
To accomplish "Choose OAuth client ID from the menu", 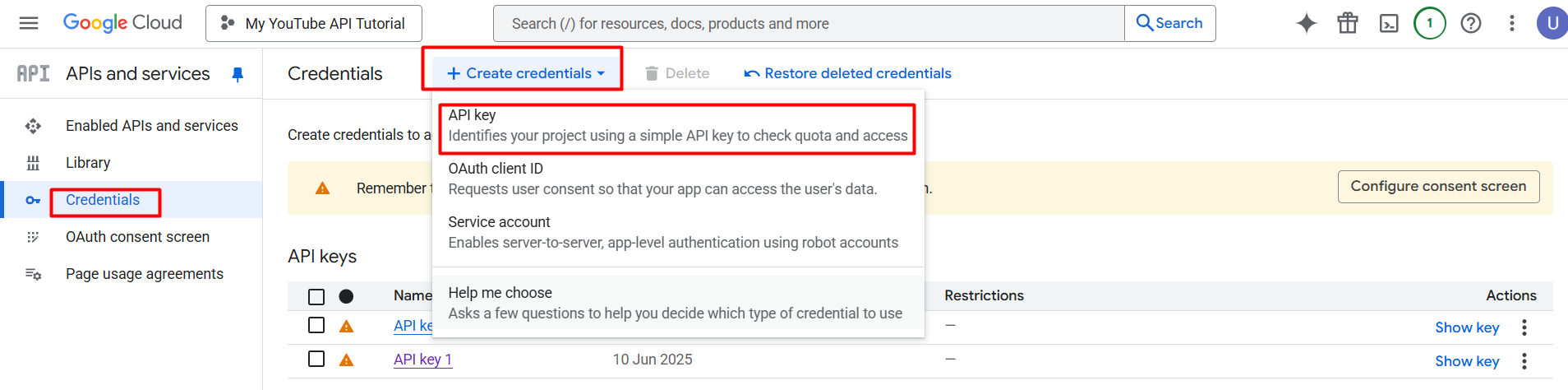I will (x=678, y=179).
